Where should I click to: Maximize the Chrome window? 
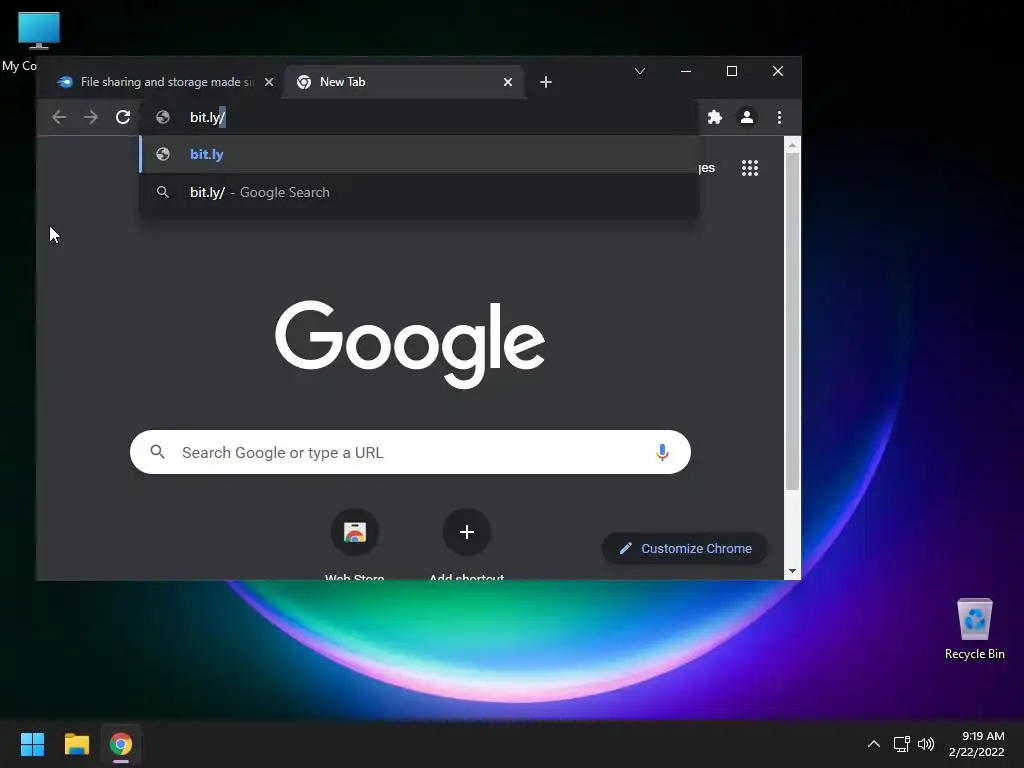tap(732, 71)
